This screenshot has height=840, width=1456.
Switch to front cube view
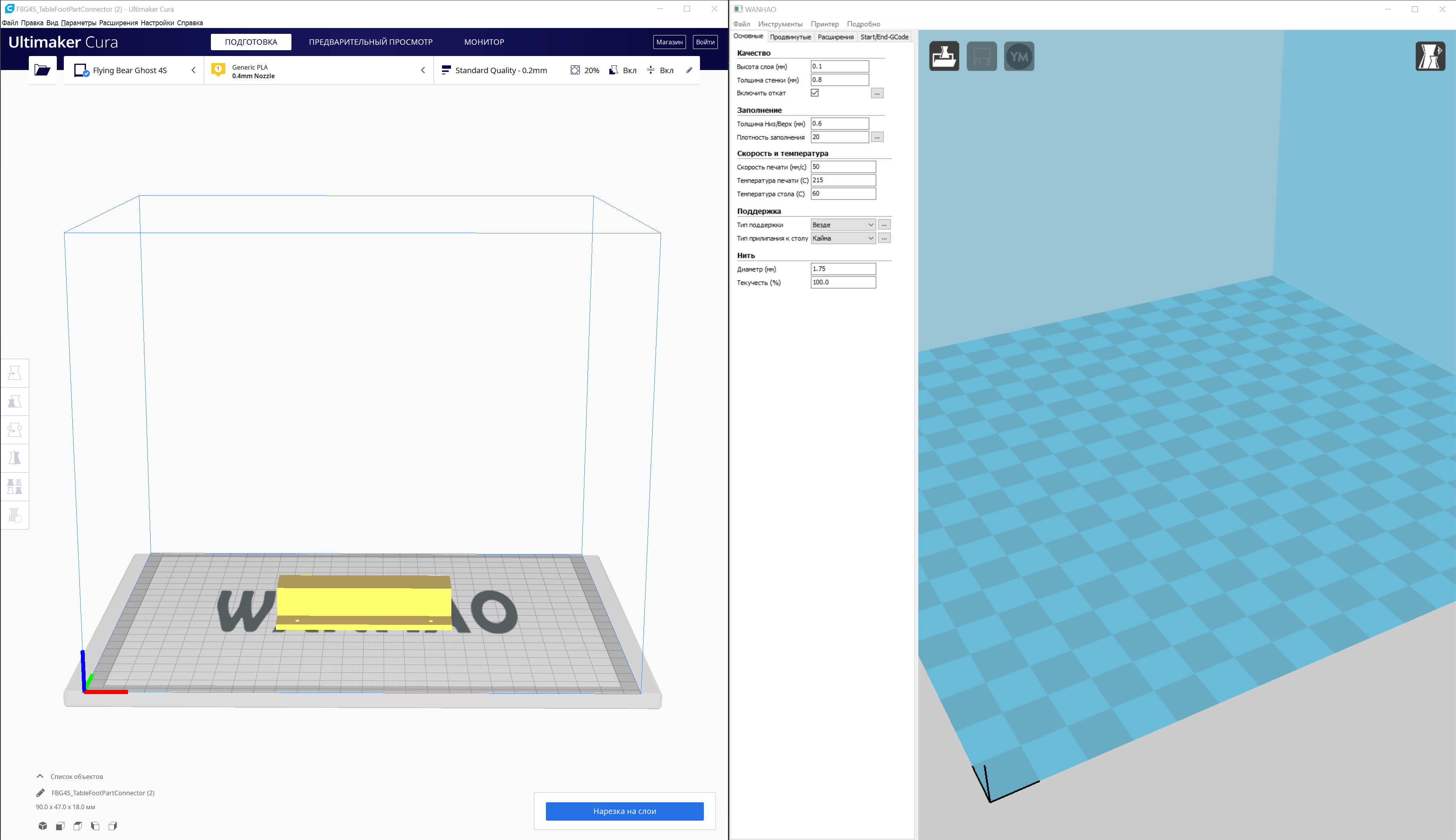[60, 826]
